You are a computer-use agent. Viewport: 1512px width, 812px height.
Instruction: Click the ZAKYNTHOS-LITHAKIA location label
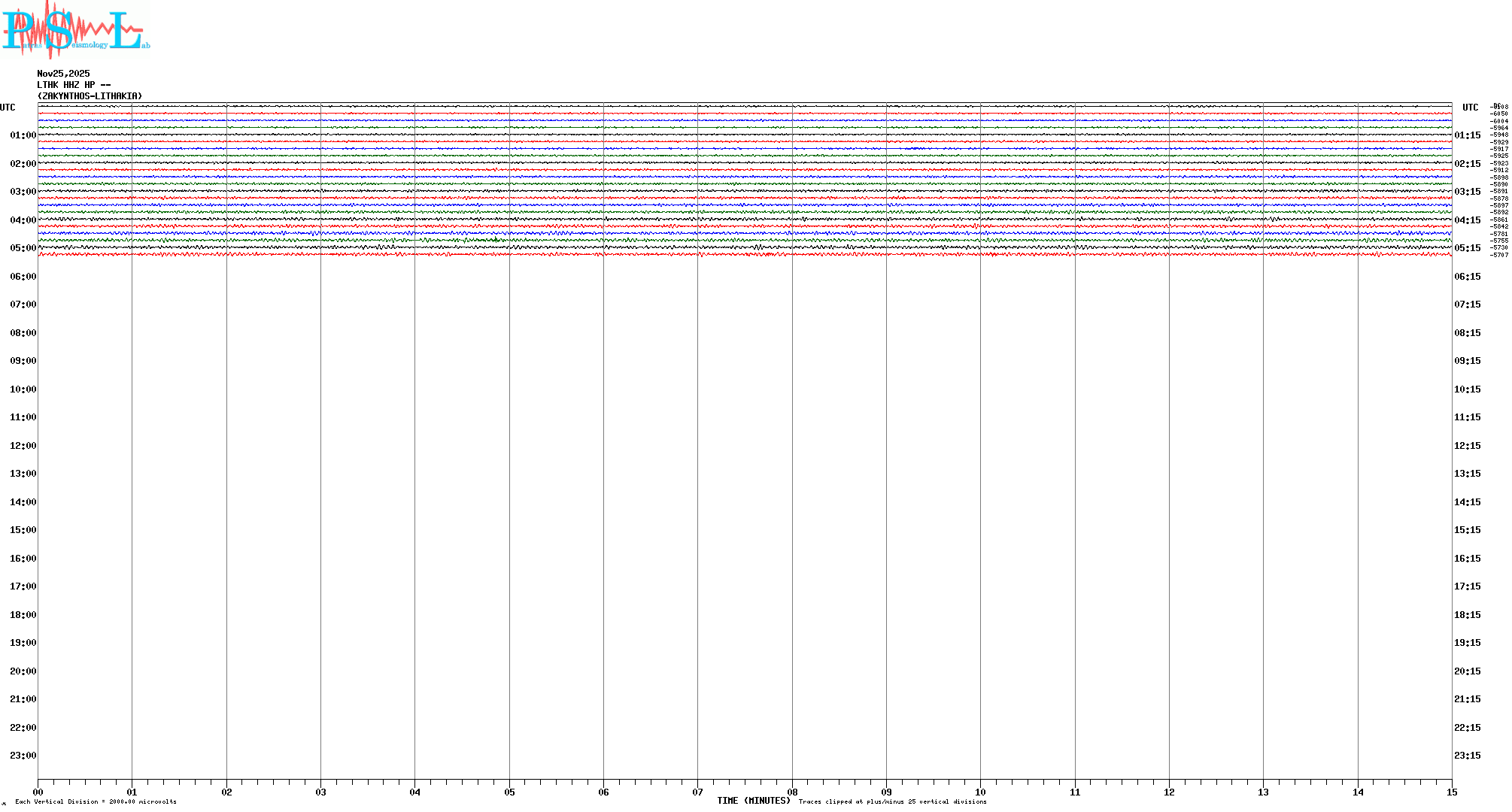90,96
